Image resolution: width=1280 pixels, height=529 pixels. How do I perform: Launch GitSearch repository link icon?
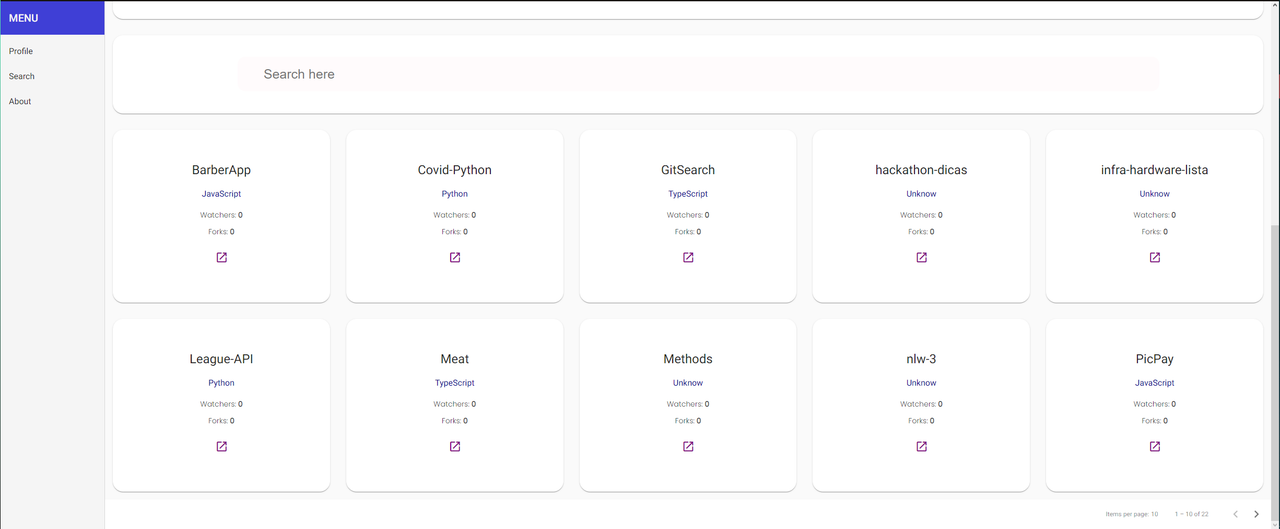click(688, 257)
